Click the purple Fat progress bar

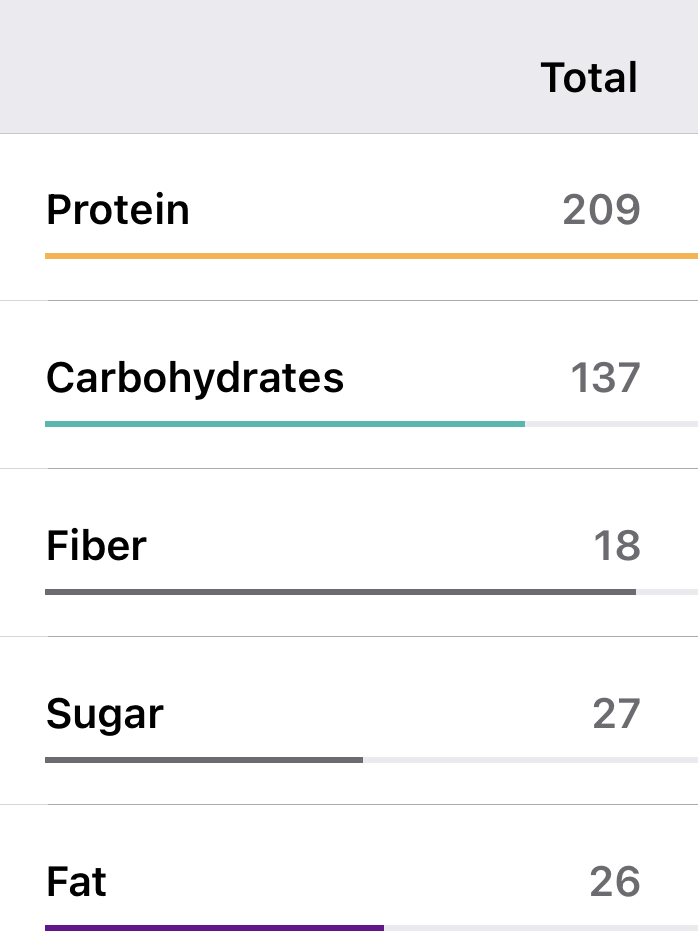coord(214,928)
